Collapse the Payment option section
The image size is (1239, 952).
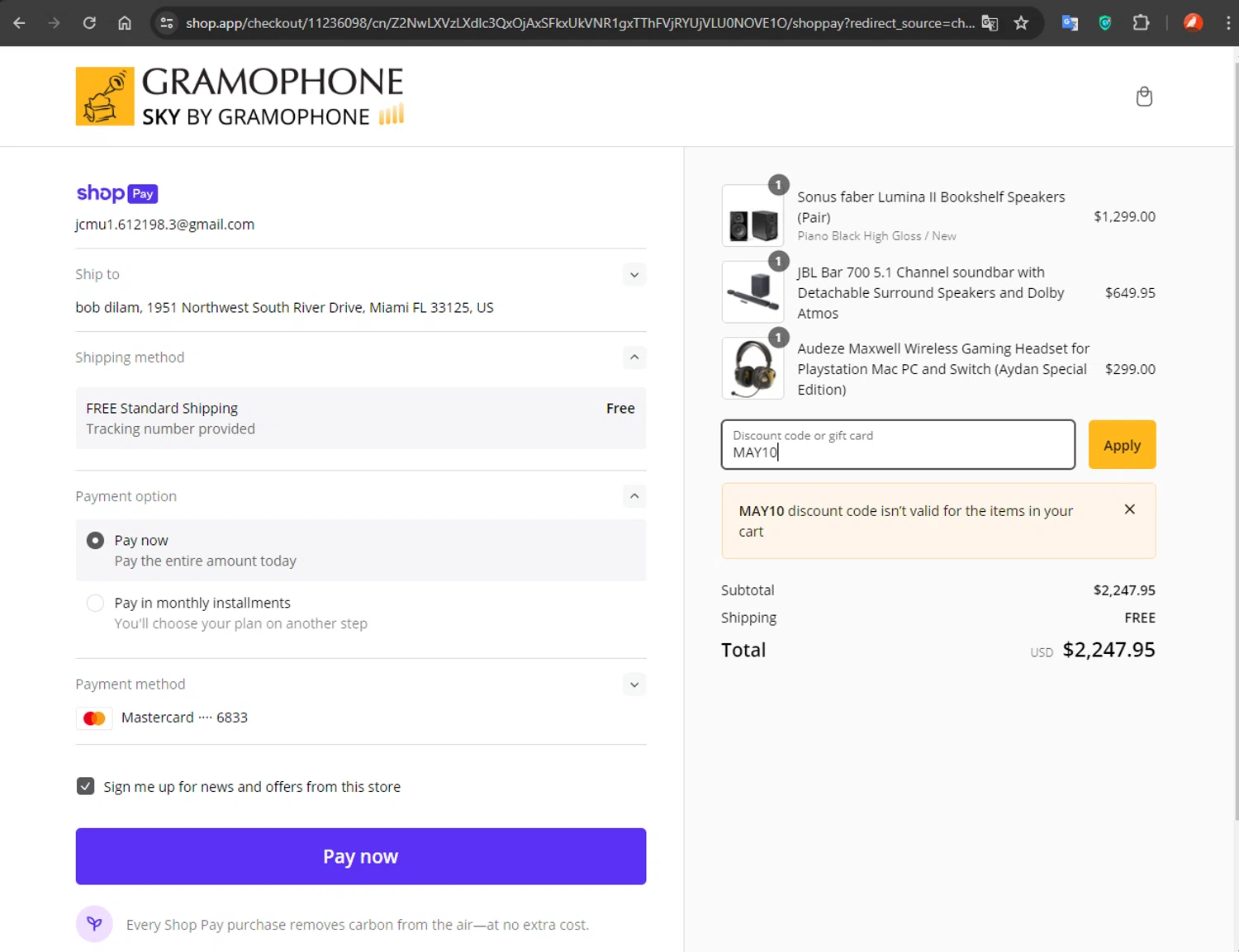(x=634, y=496)
